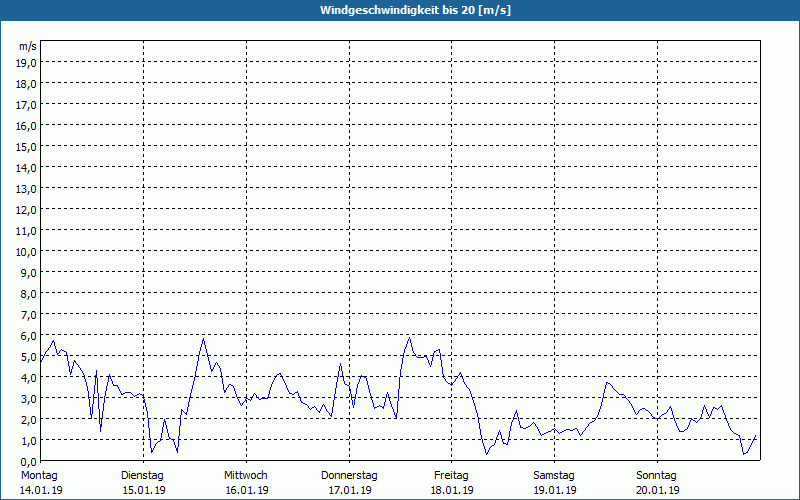The width and height of the screenshot is (800, 500).
Task: Click the '6,0' y-axis label
Action: (x=29, y=336)
